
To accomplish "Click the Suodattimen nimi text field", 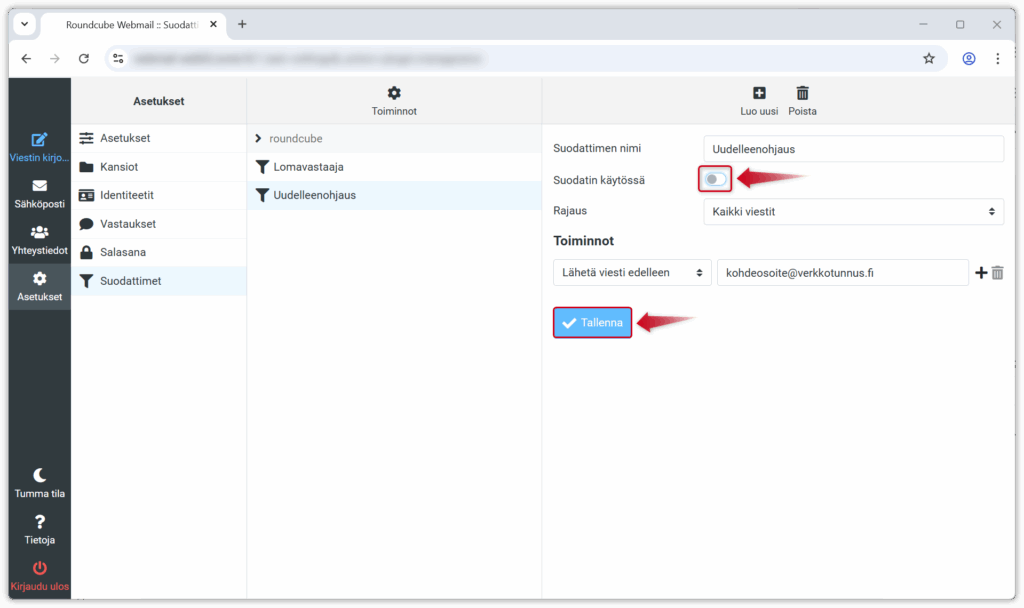I will (853, 149).
